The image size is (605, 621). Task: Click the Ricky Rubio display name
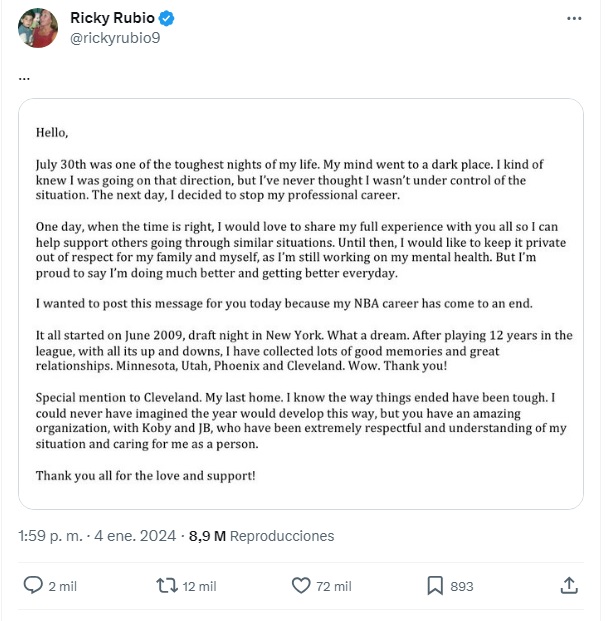pyautogui.click(x=112, y=18)
